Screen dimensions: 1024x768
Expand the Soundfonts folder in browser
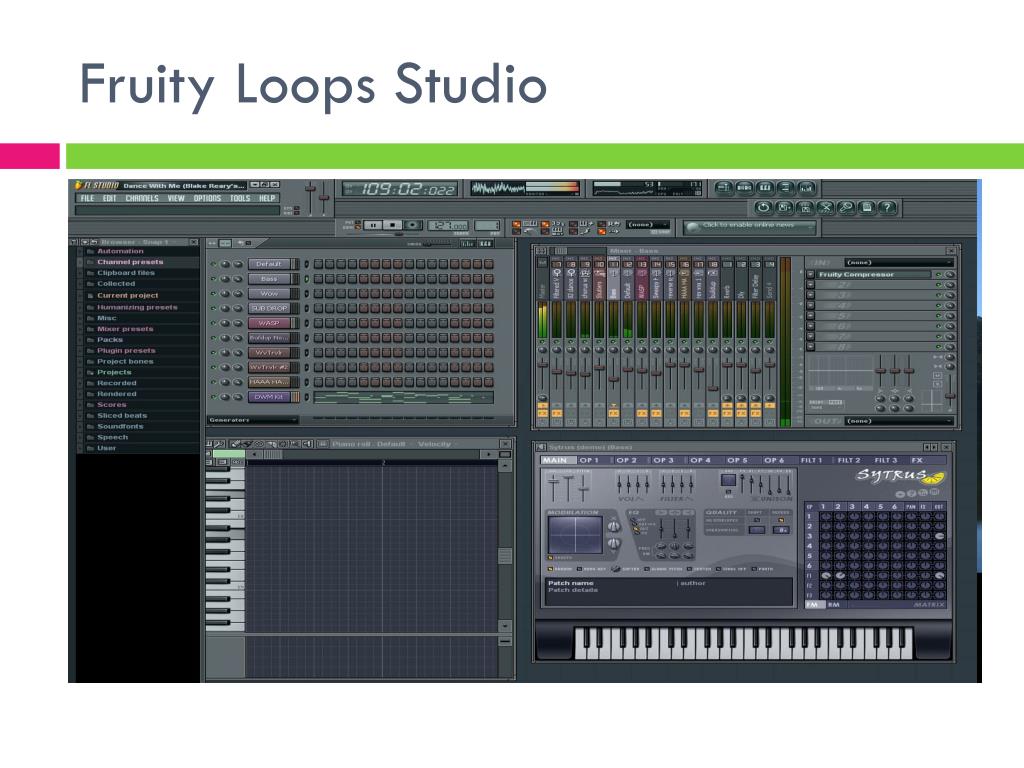point(120,426)
